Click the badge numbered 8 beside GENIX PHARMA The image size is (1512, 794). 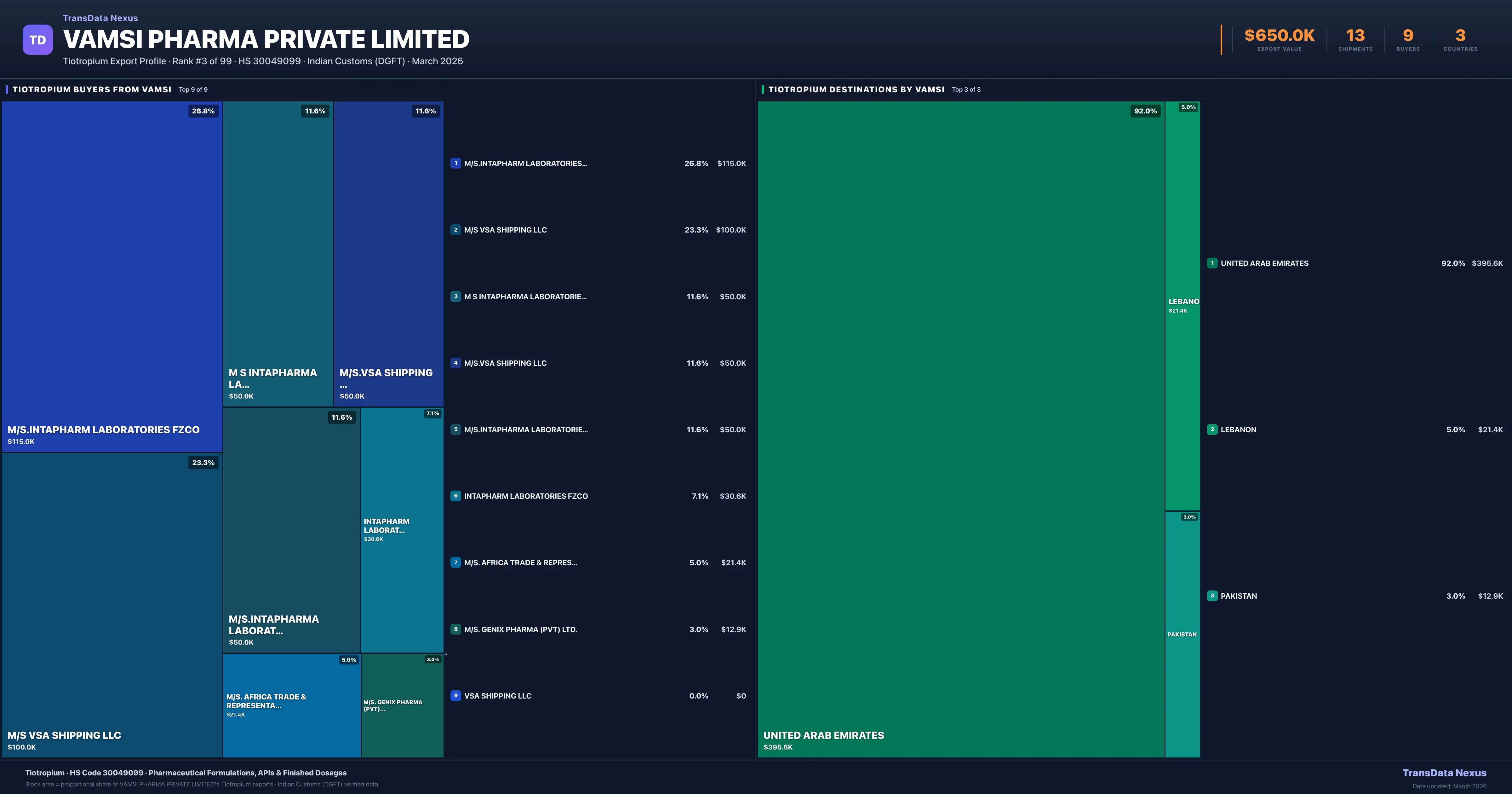pos(456,629)
